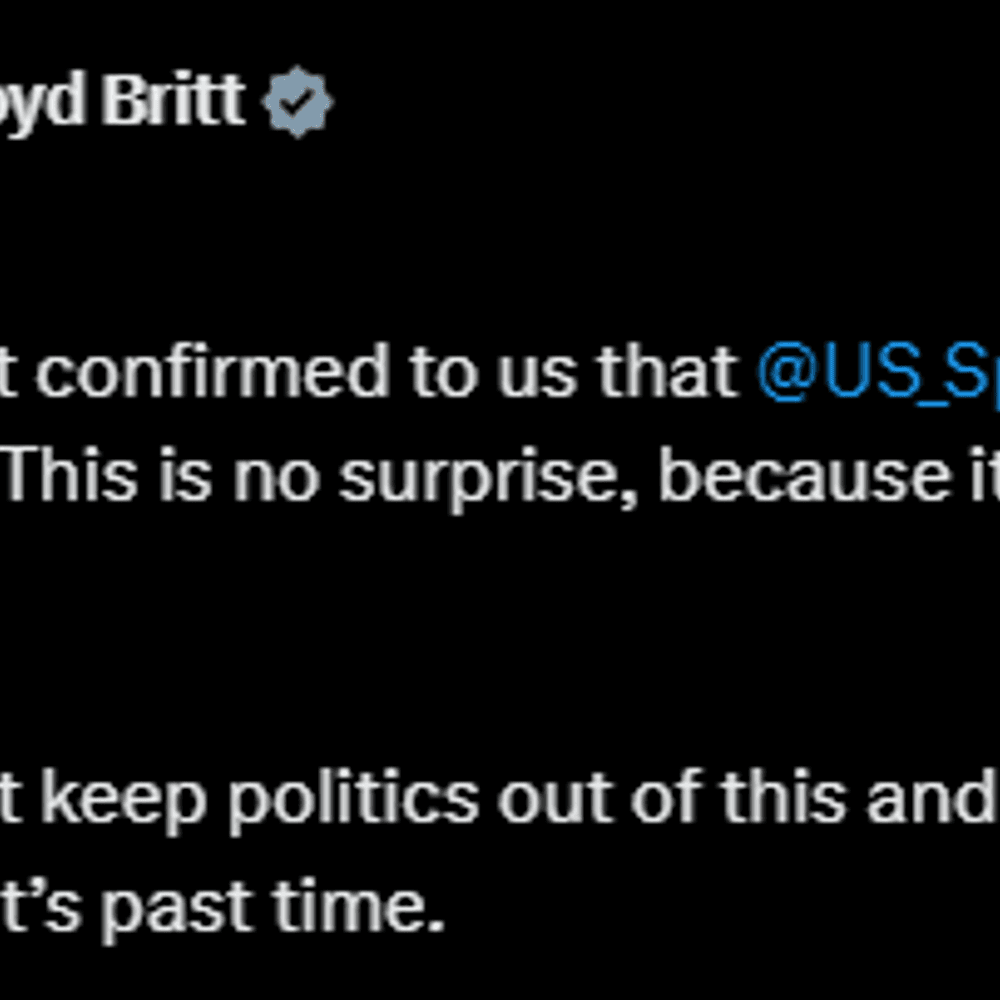This screenshot has height=1000, width=1000.
Task: Click the word "politics" in the tweet
Action: click(354, 800)
